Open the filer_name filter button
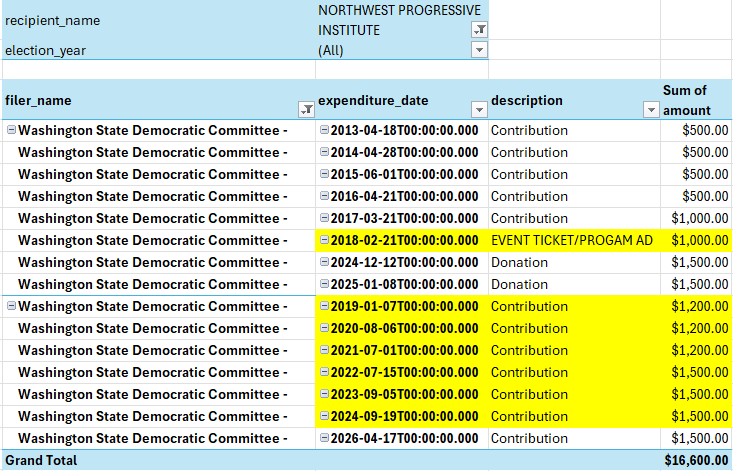The width and height of the screenshot is (733, 471). [306, 110]
